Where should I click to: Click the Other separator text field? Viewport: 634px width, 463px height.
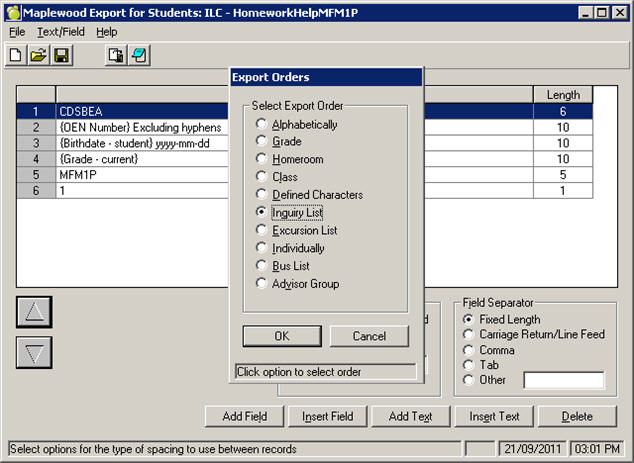[564, 380]
